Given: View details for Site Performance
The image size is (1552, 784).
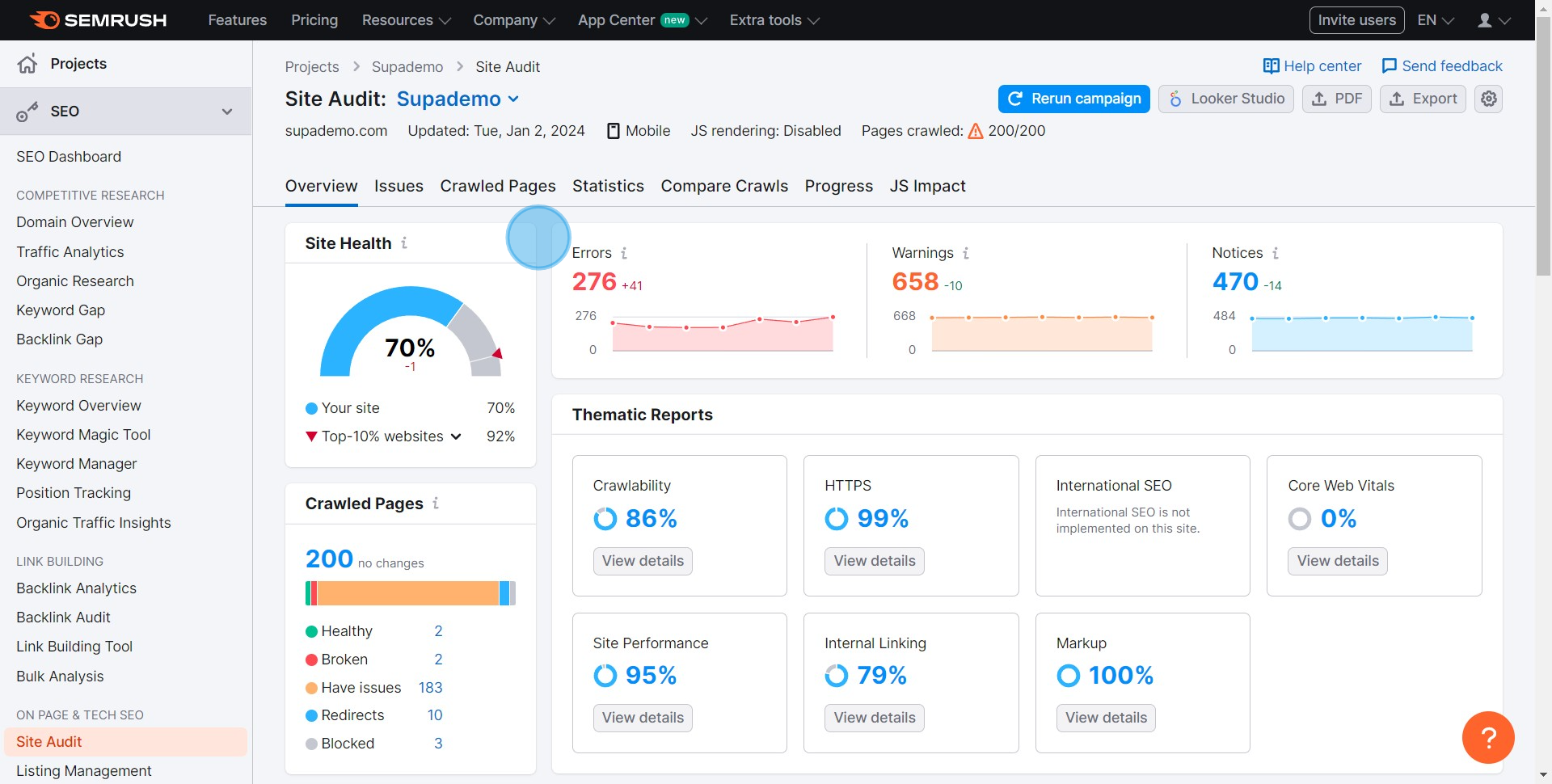Looking at the screenshot, I should click(x=643, y=718).
